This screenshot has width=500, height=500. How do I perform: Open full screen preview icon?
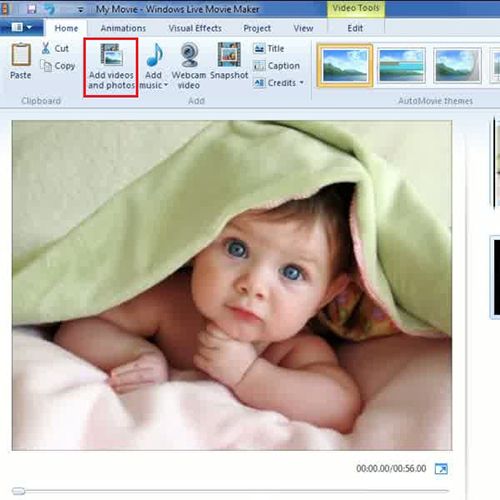click(x=441, y=469)
